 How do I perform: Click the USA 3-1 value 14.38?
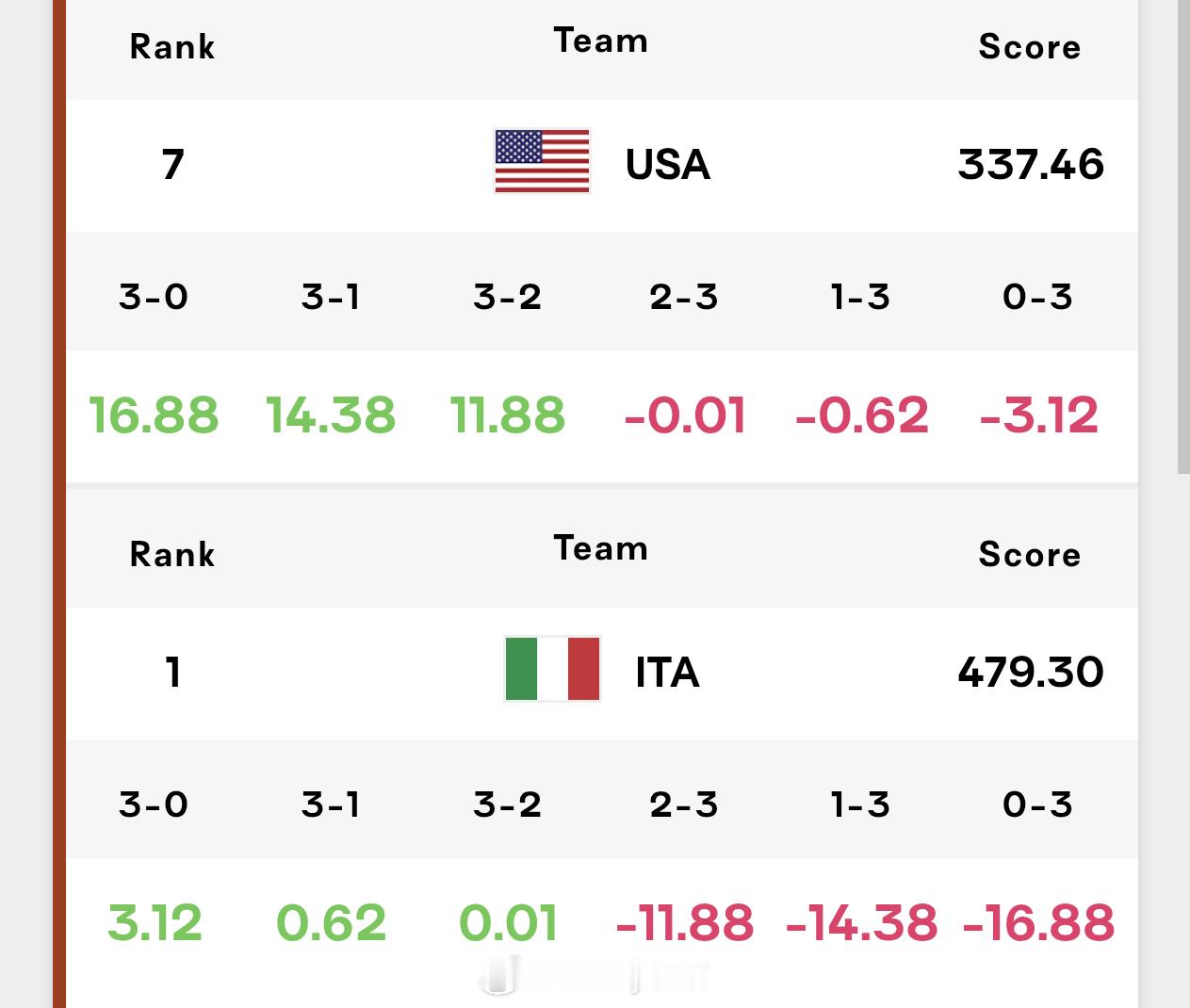click(x=331, y=415)
